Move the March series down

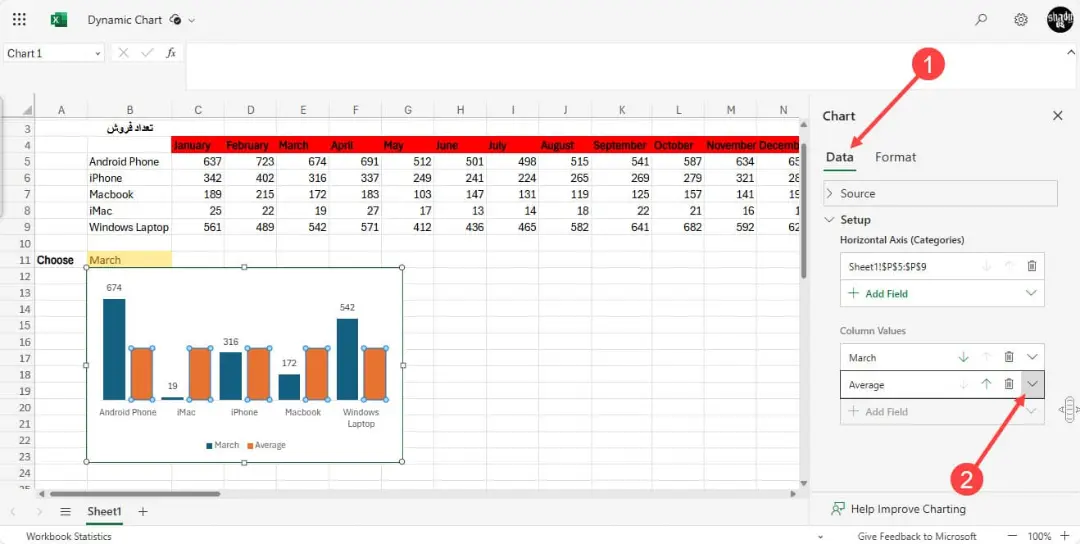pyautogui.click(x=964, y=357)
